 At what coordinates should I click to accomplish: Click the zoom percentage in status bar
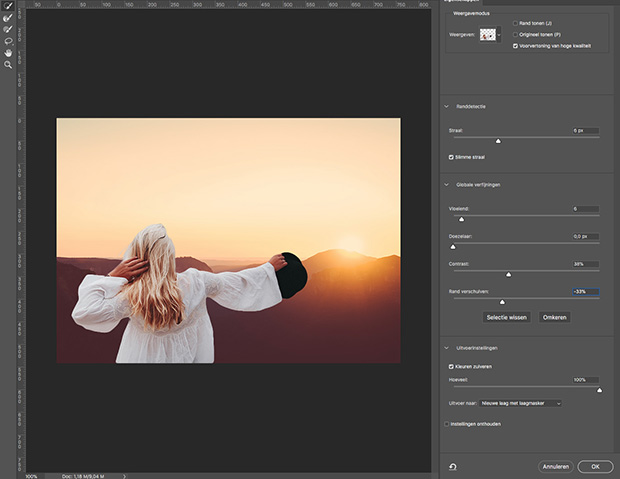[31, 476]
